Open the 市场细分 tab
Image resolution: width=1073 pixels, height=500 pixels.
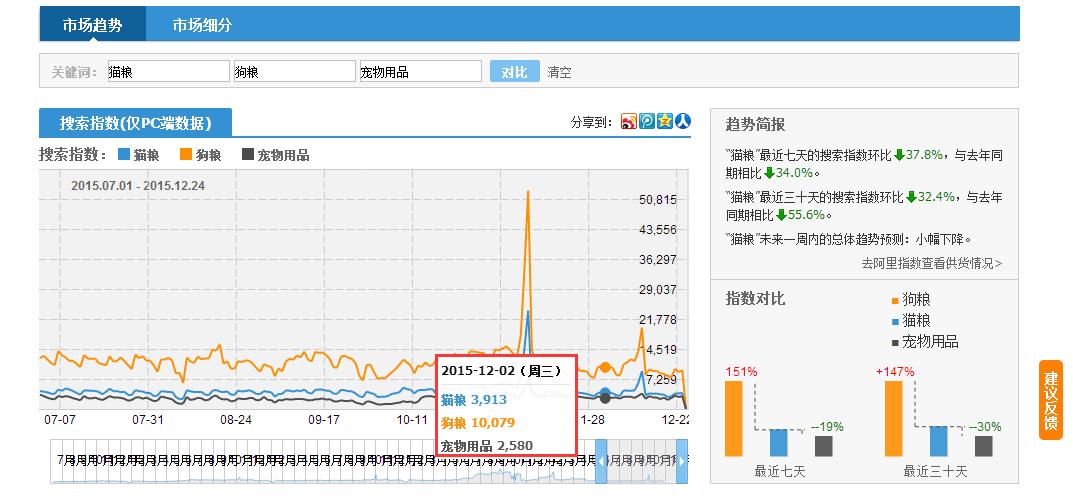click(202, 25)
